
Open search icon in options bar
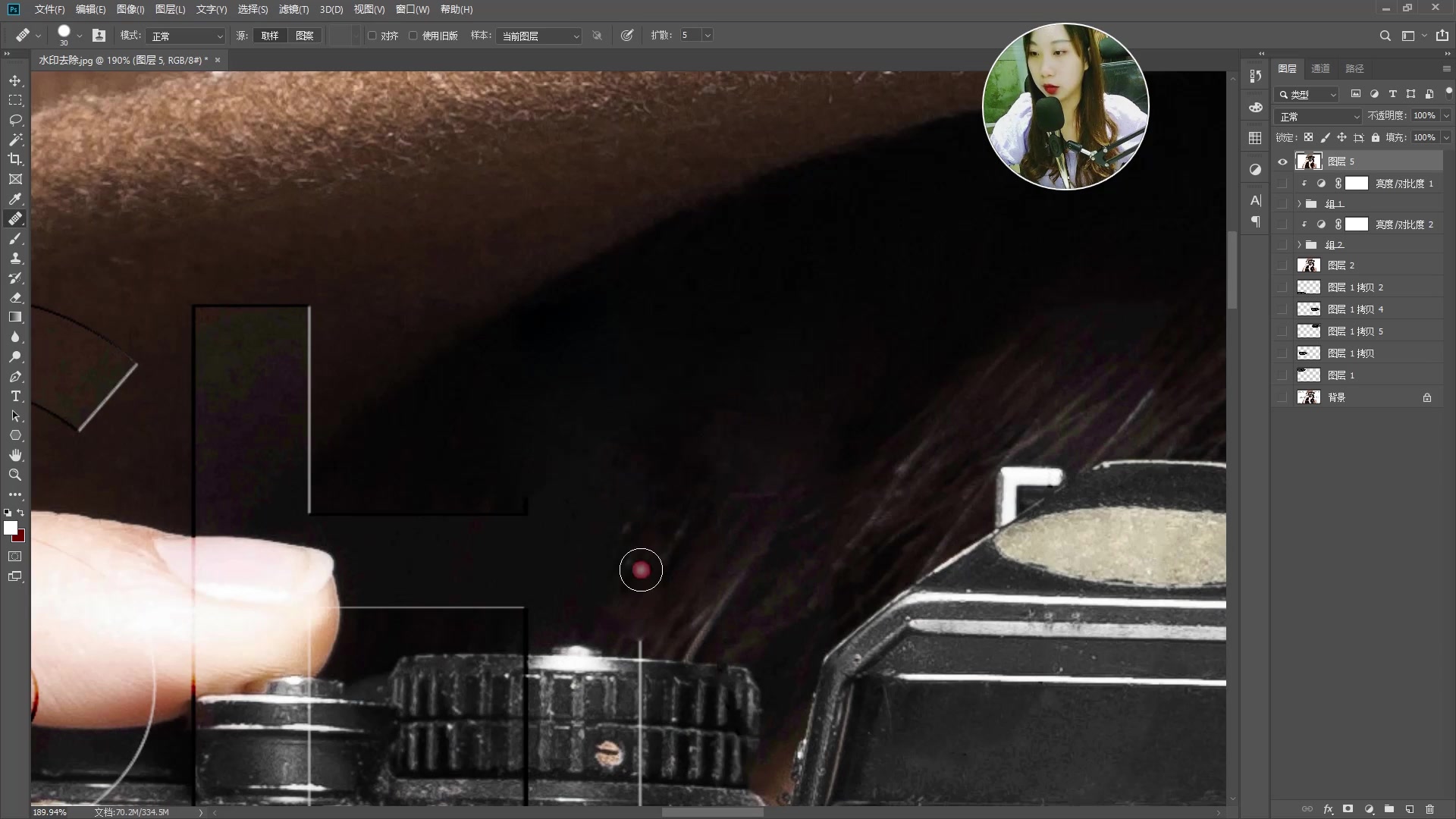click(1385, 36)
